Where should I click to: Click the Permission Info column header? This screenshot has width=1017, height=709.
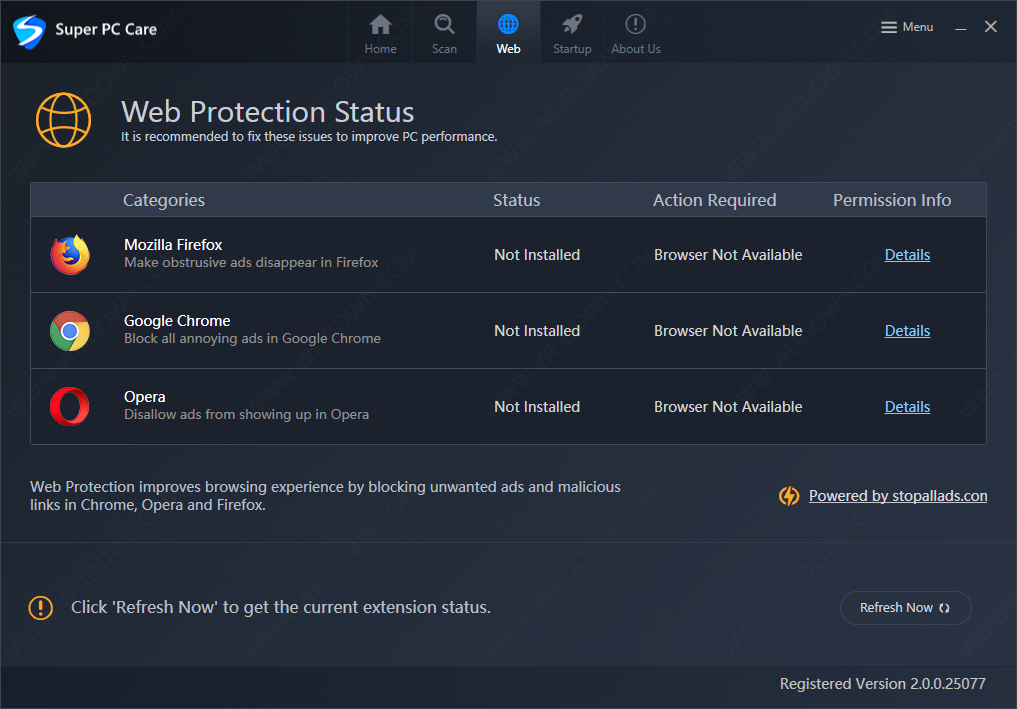(x=892, y=200)
